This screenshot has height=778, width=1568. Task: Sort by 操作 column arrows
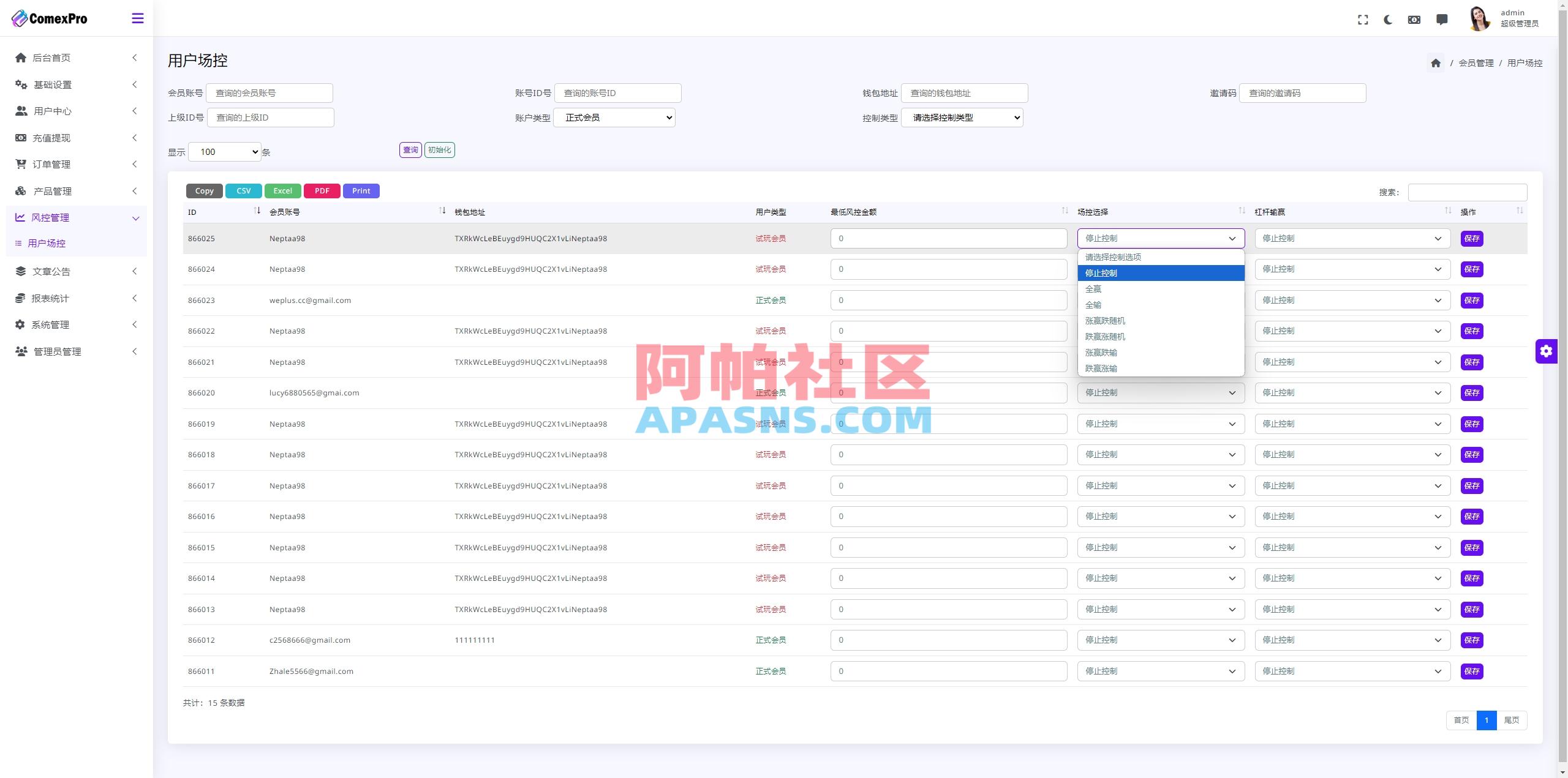pyautogui.click(x=1520, y=211)
